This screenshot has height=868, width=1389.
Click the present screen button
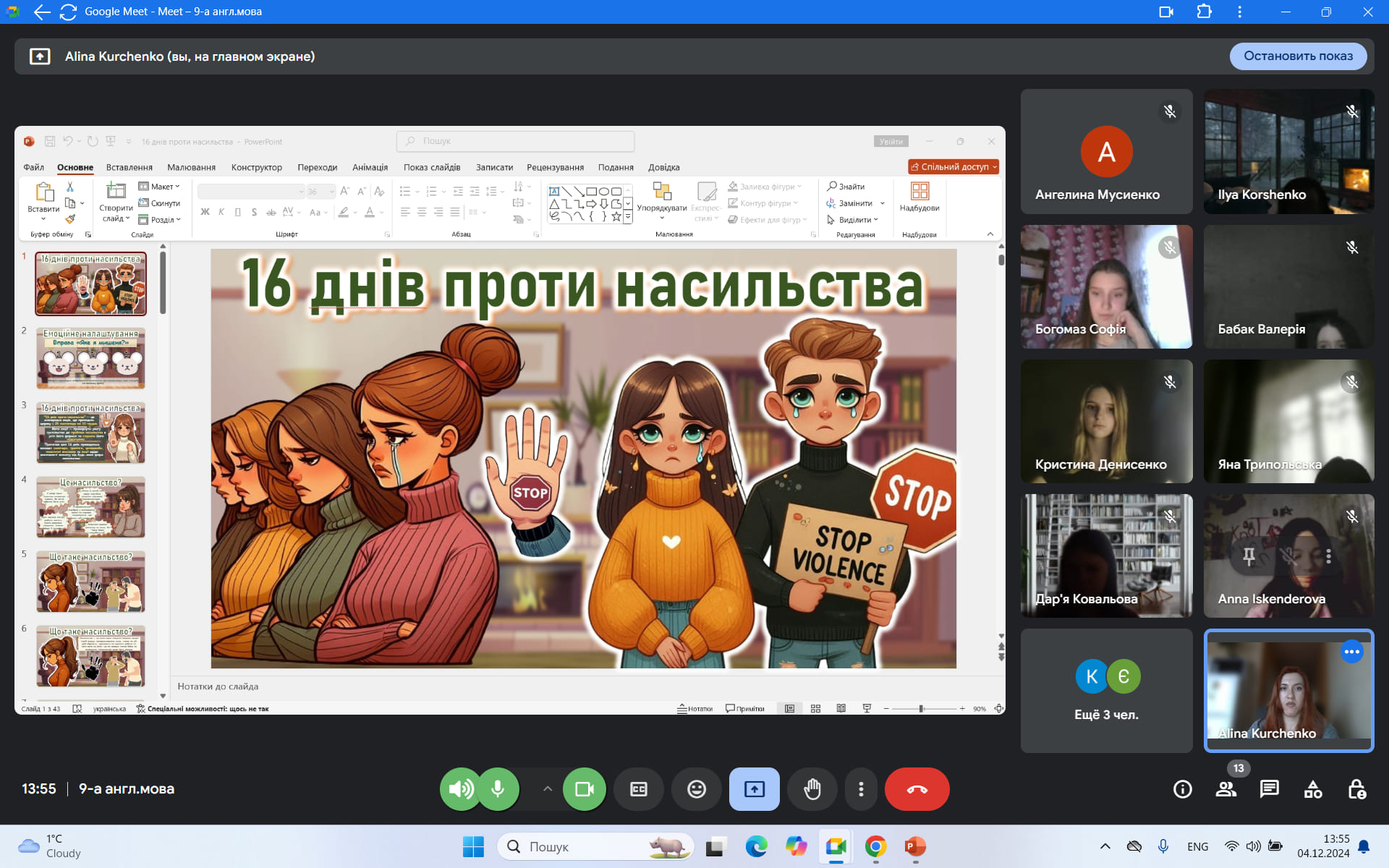pyautogui.click(x=755, y=788)
